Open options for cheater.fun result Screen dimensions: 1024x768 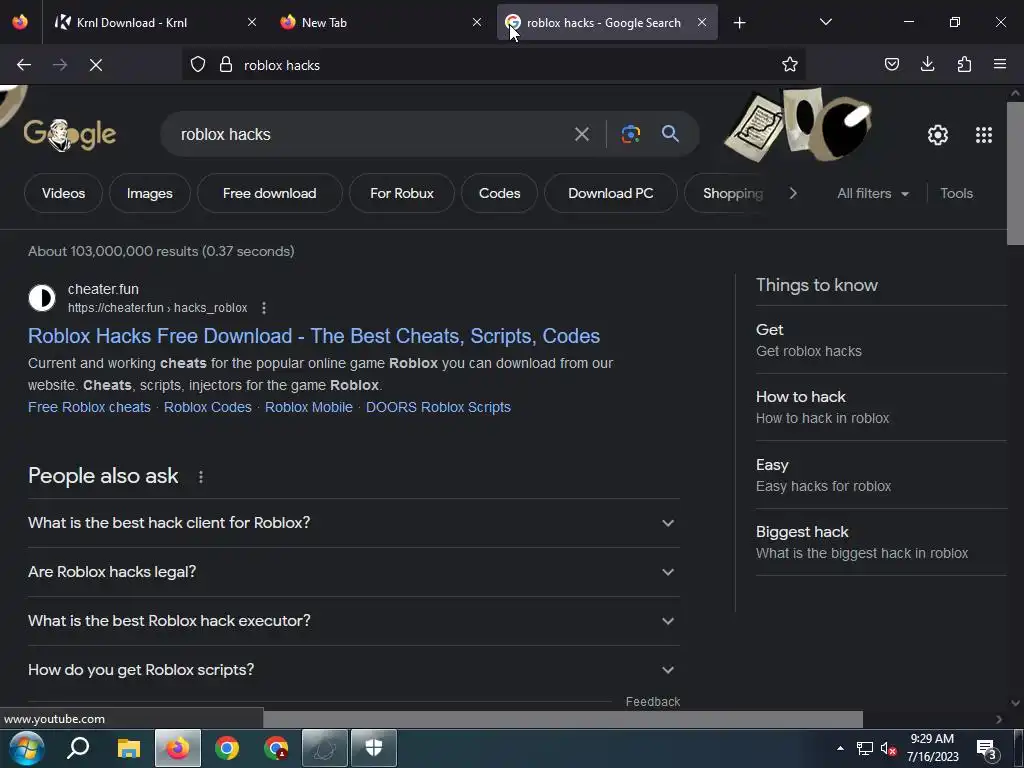[x=264, y=308]
